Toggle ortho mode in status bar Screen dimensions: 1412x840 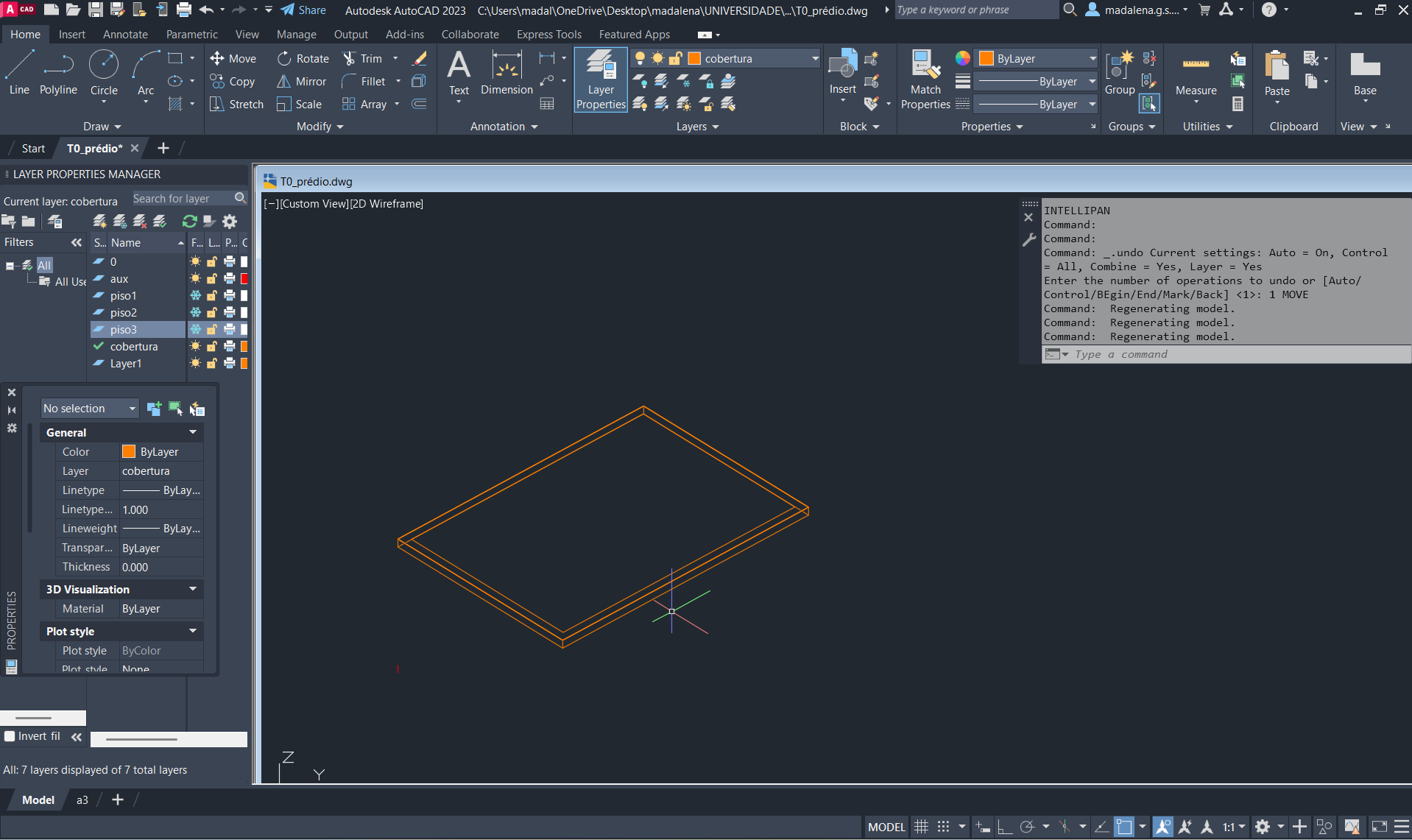click(x=1005, y=827)
